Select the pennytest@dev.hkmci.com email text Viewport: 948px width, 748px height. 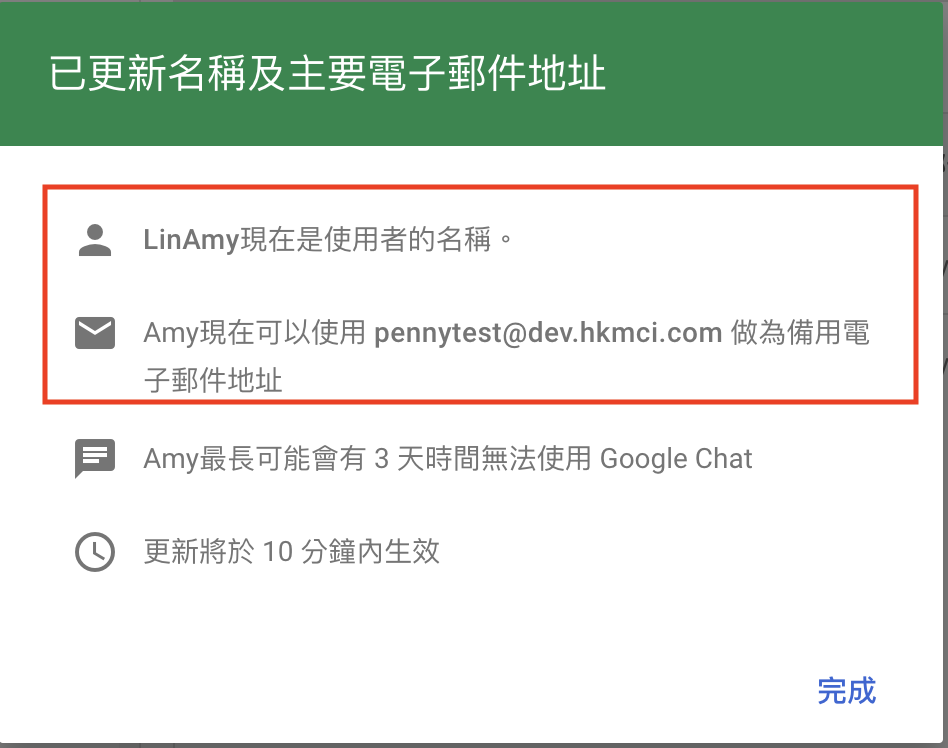548,333
